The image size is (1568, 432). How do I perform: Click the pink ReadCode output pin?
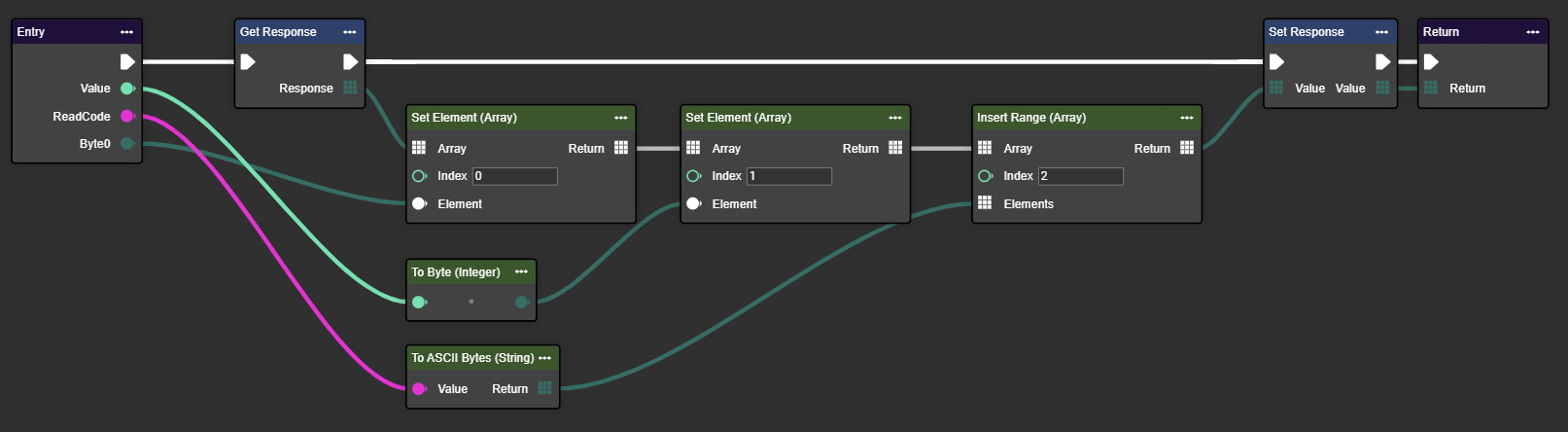tap(126, 117)
